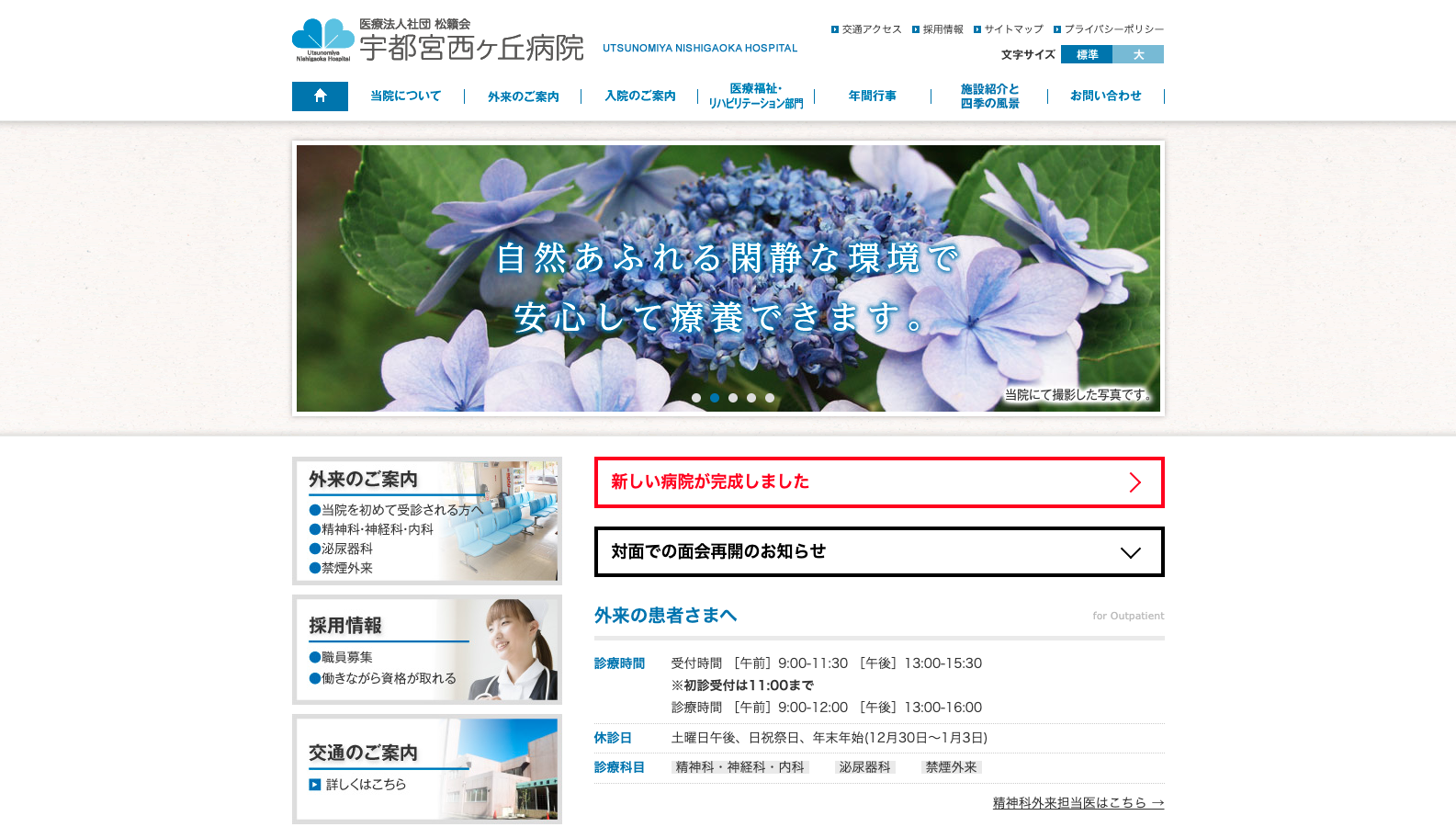Select the last slideshow indicator dot
This screenshot has height=827, width=1456.
tap(770, 398)
